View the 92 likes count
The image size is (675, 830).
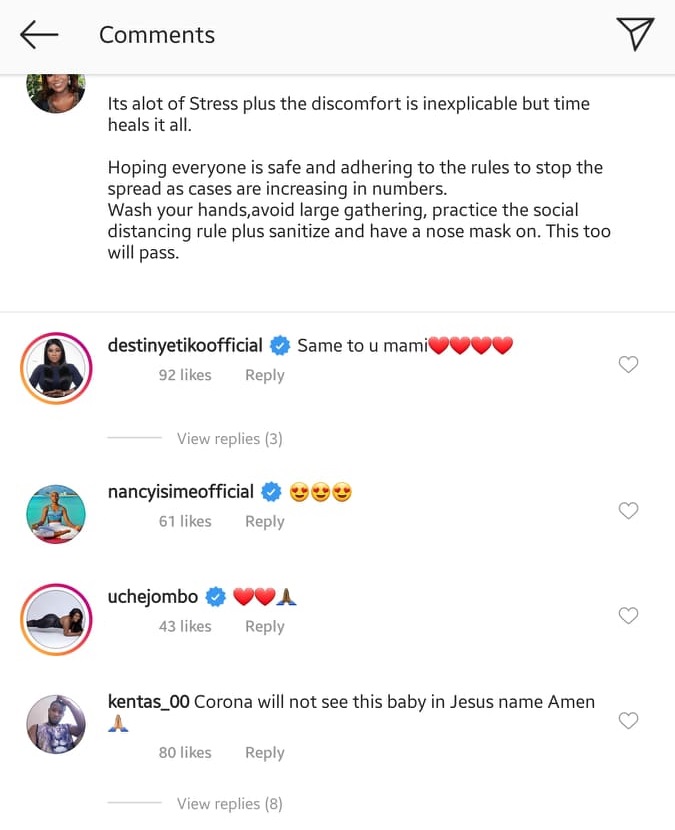click(185, 375)
